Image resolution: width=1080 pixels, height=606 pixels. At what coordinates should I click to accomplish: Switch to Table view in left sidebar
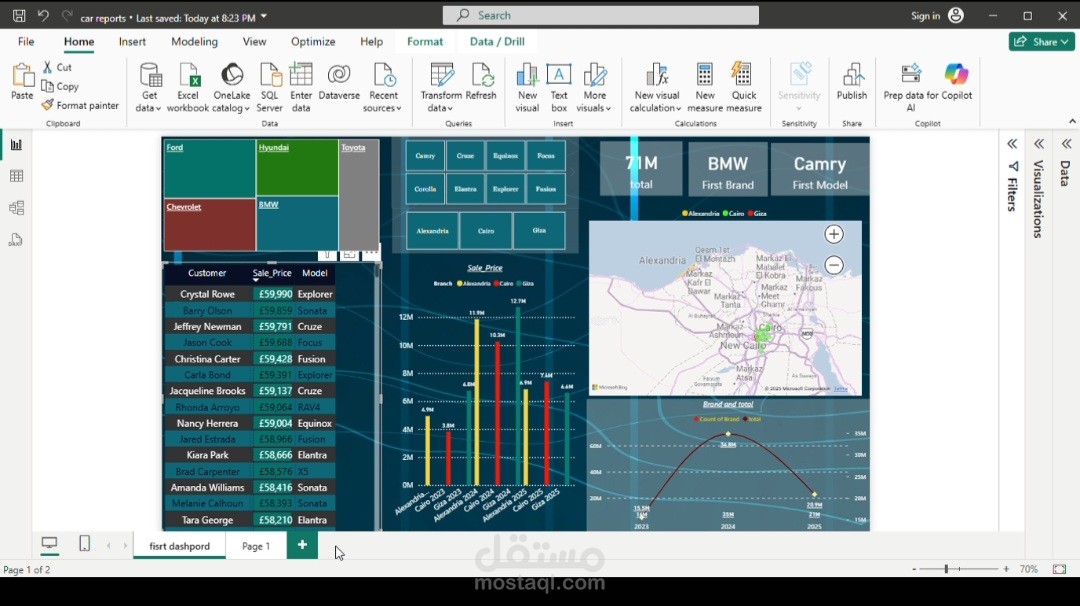pos(17,176)
